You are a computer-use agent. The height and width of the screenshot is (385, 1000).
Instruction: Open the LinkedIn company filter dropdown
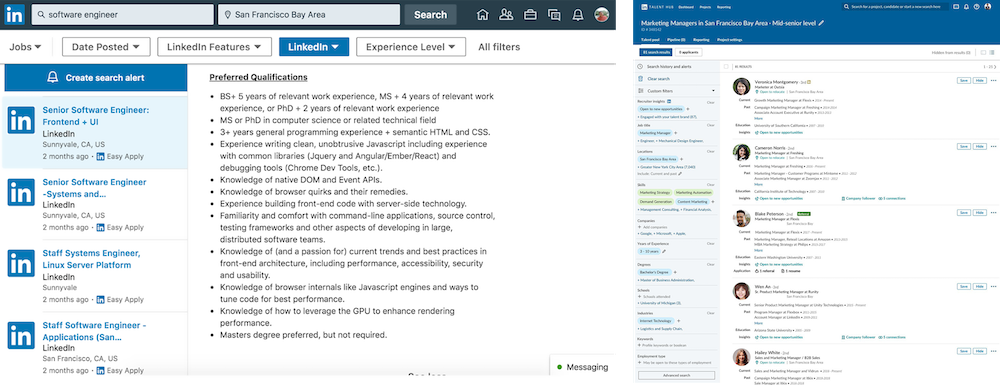314,47
